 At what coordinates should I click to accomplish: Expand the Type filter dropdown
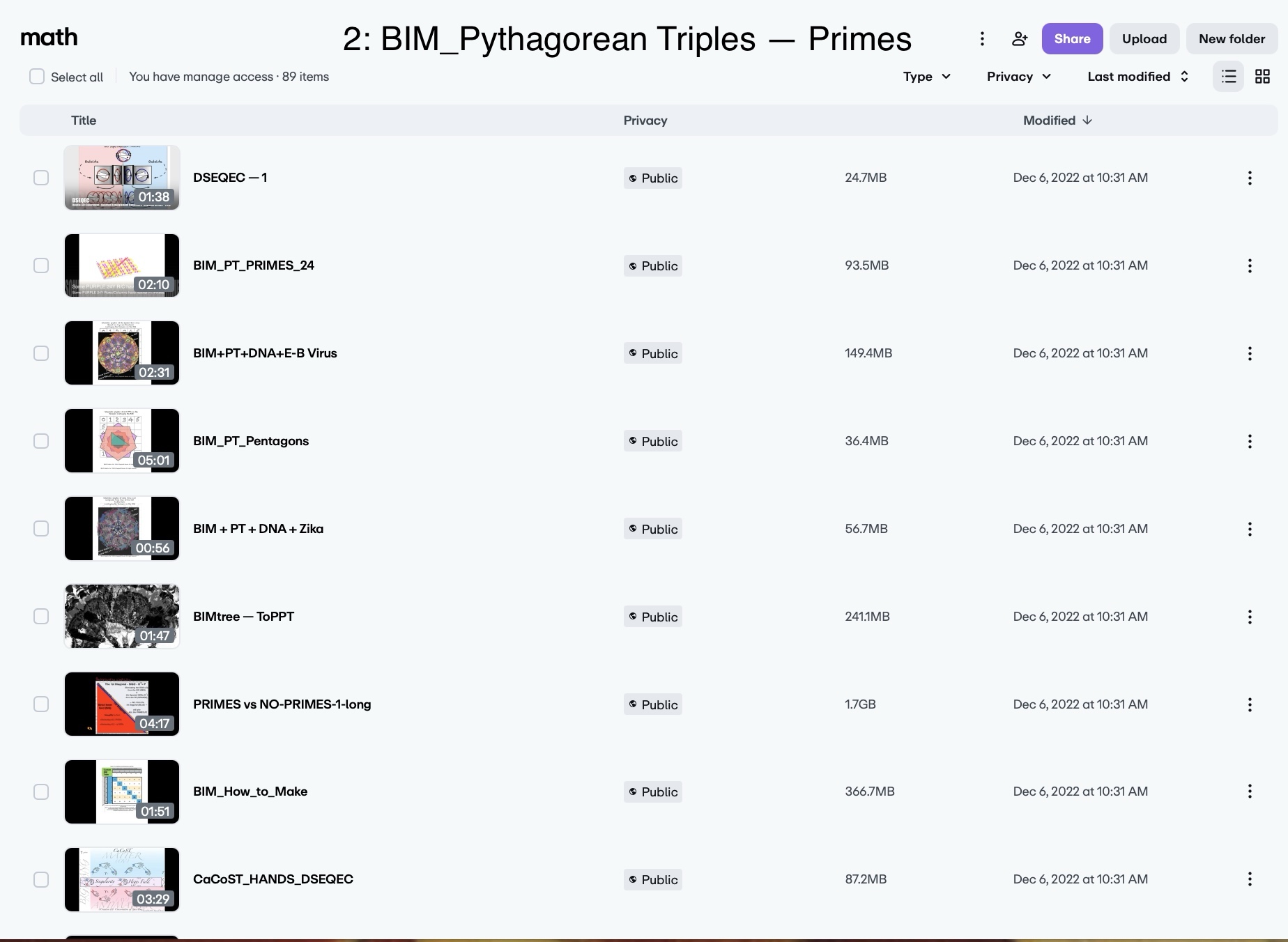coord(927,77)
